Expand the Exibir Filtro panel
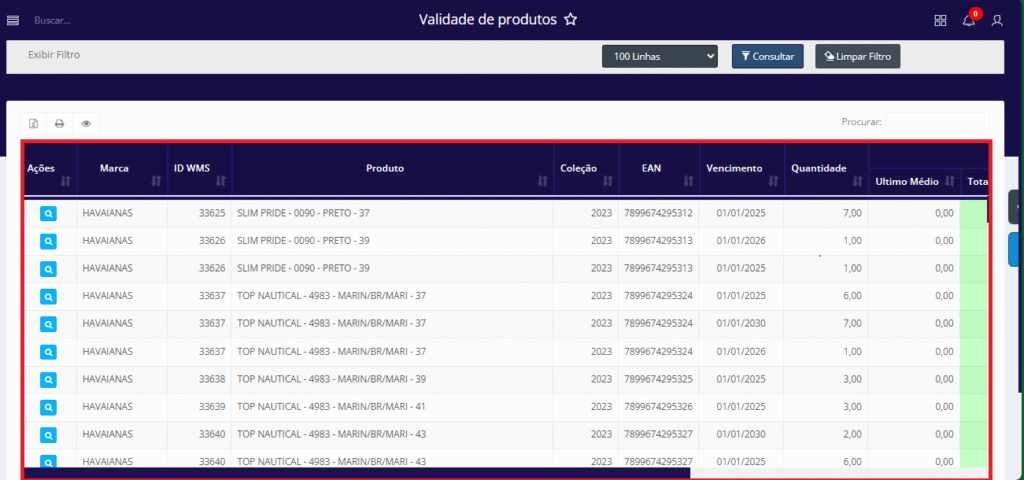This screenshot has height=480, width=1024. (54, 55)
